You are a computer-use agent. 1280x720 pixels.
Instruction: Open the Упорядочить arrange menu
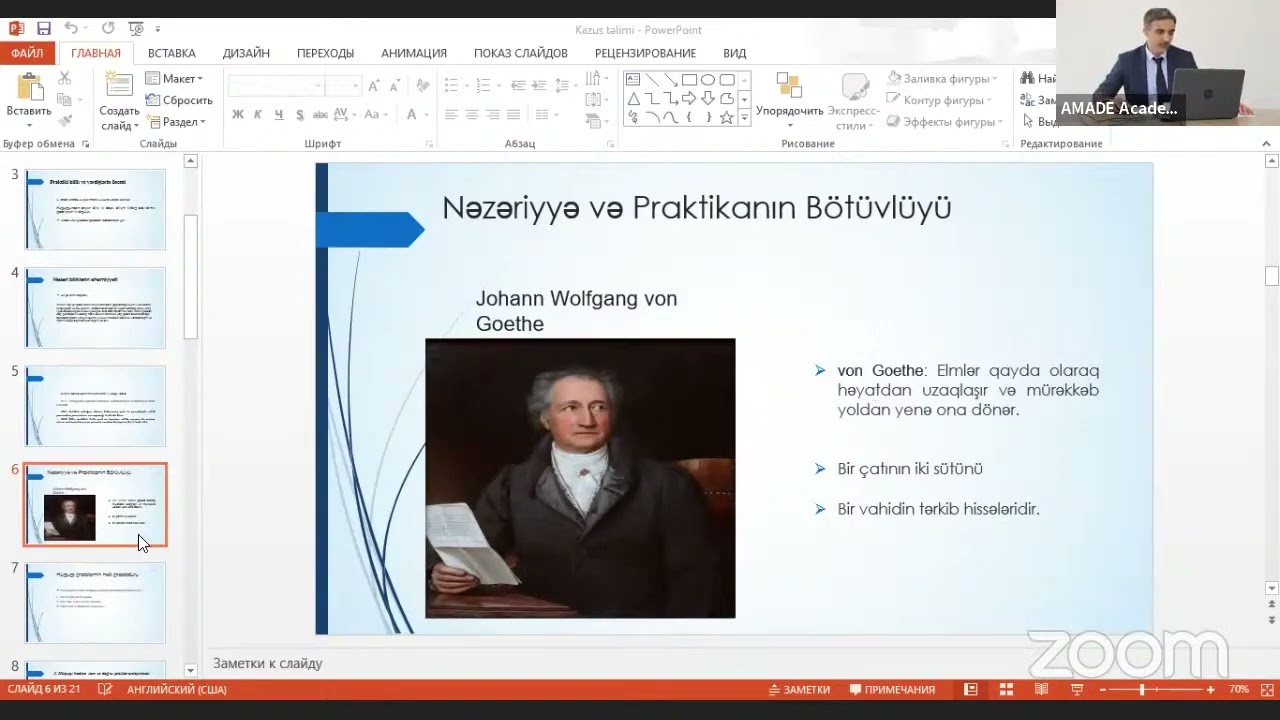point(789,100)
